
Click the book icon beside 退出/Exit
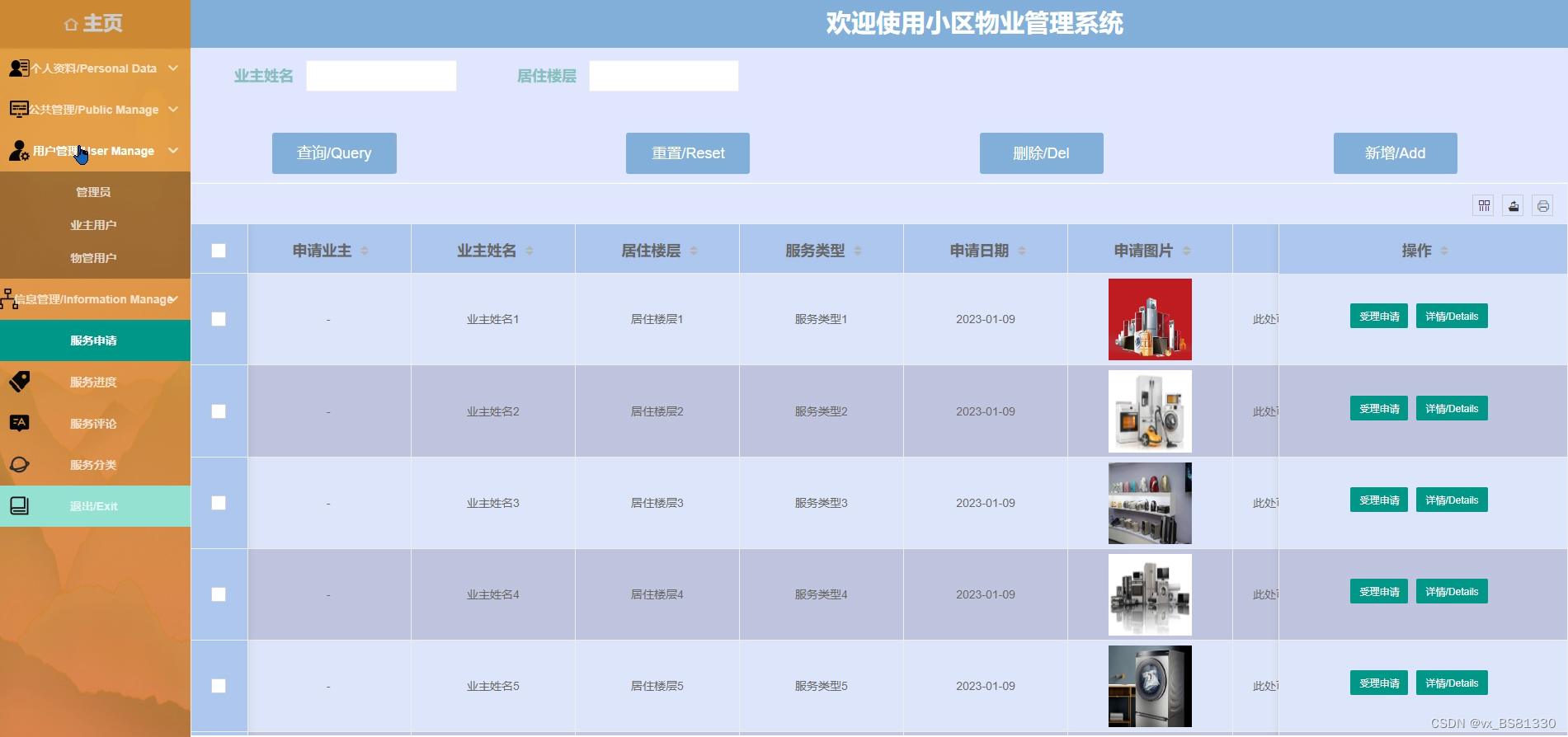pos(19,505)
